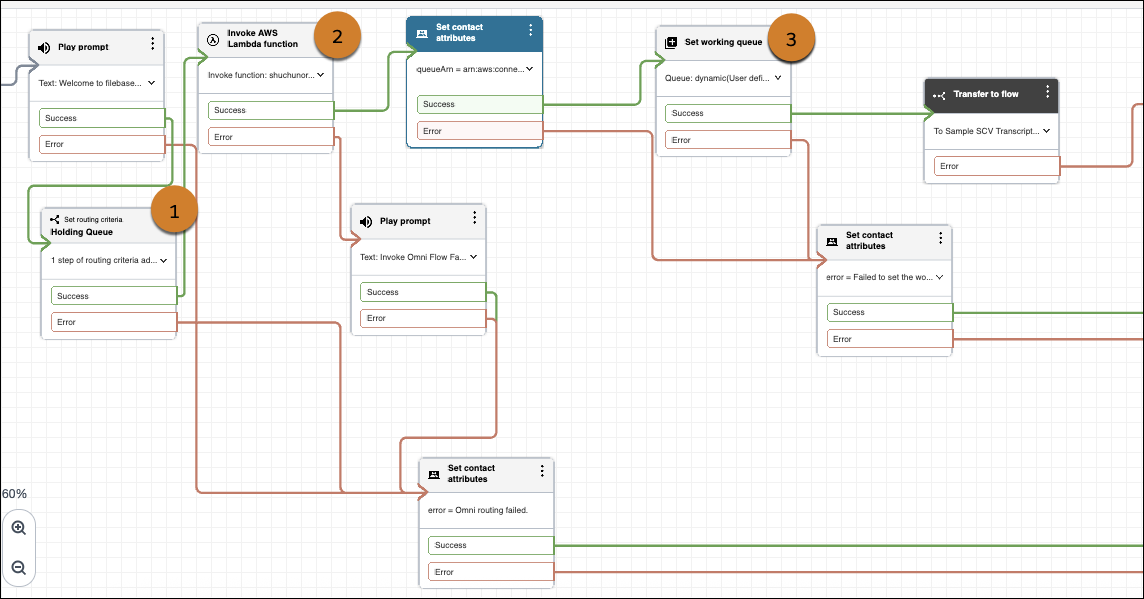The width and height of the screenshot is (1144, 599).
Task: Expand the 'queueArn = arn:aws:conne' dropdown
Action: coord(530,69)
